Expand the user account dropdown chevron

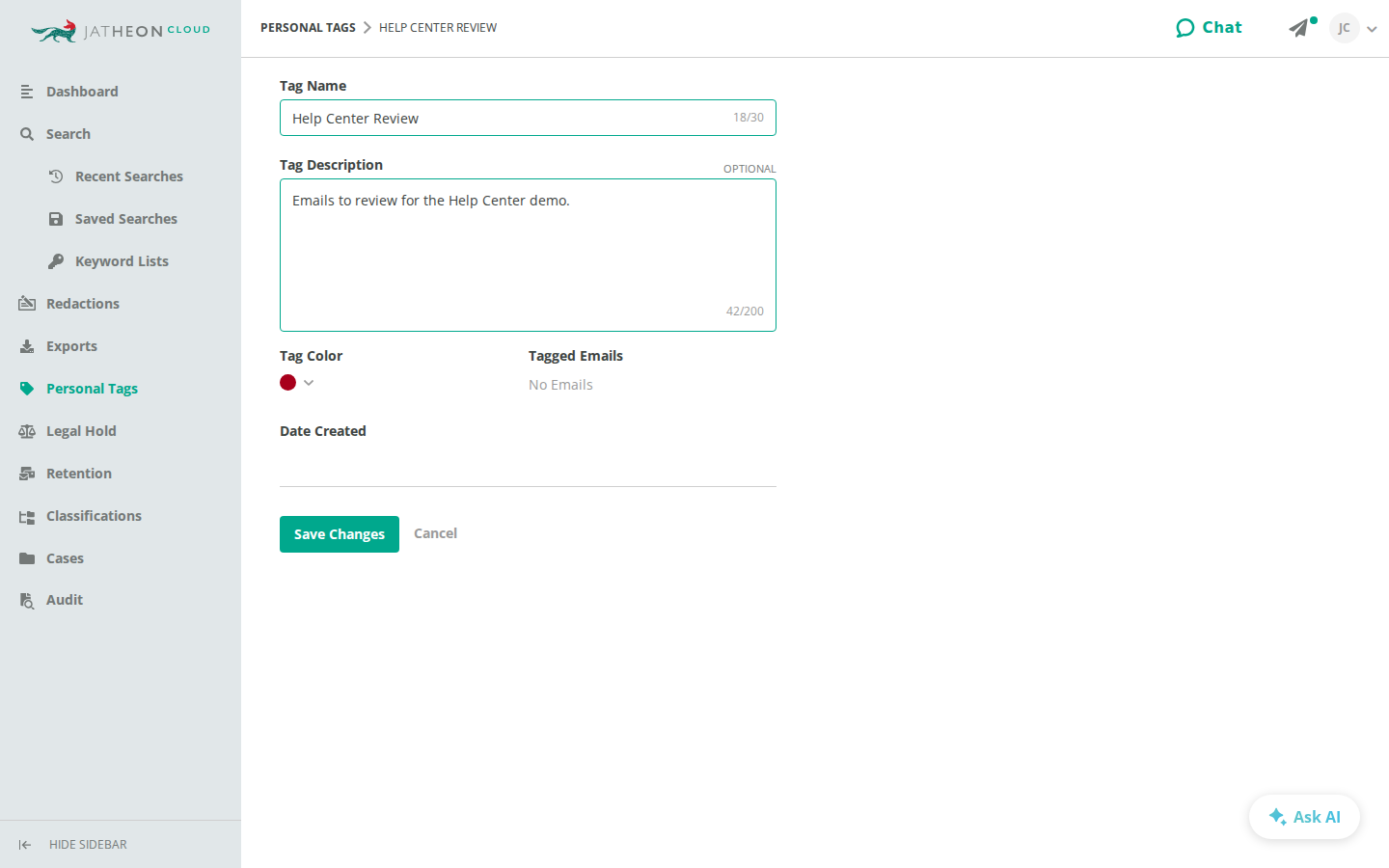pyautogui.click(x=1372, y=29)
